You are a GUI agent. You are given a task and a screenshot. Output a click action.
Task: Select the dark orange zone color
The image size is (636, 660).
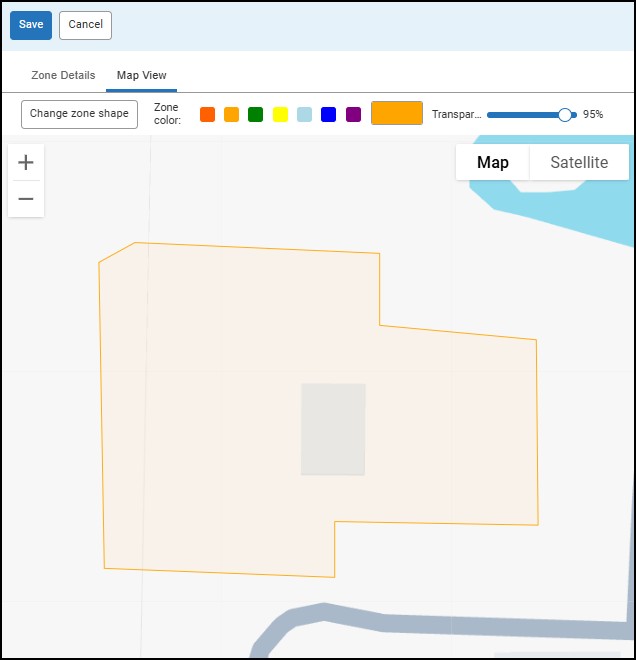tap(207, 115)
